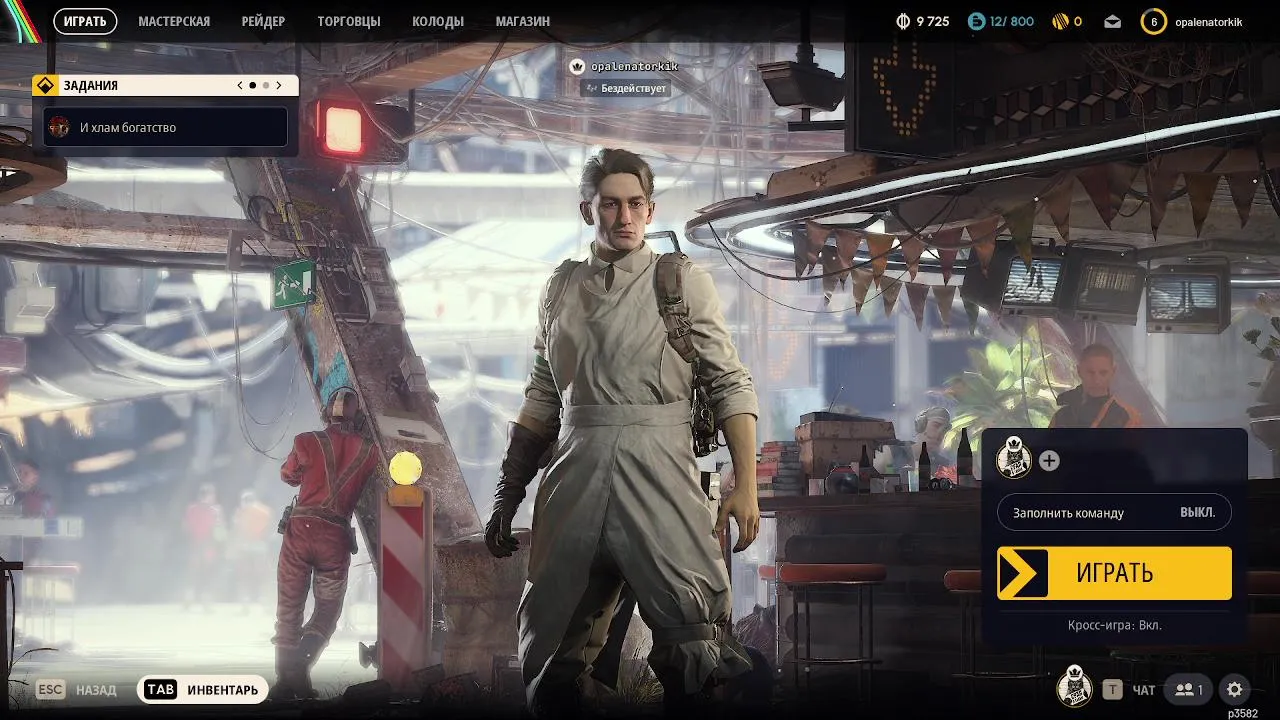Open the РЕЙДЕР tab
Viewport: 1280px width, 720px height.
tap(263, 21)
